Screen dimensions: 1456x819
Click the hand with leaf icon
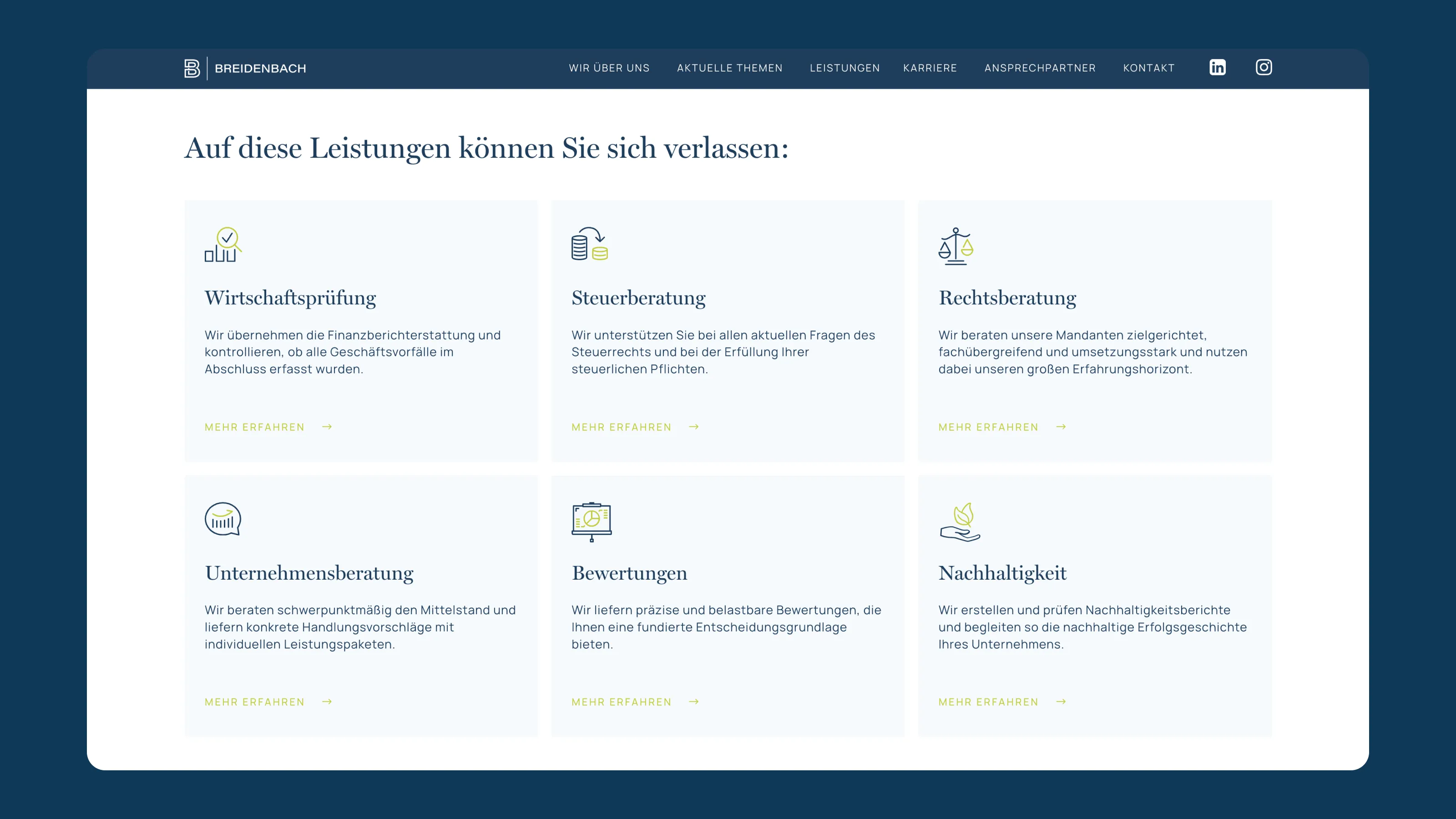(960, 522)
